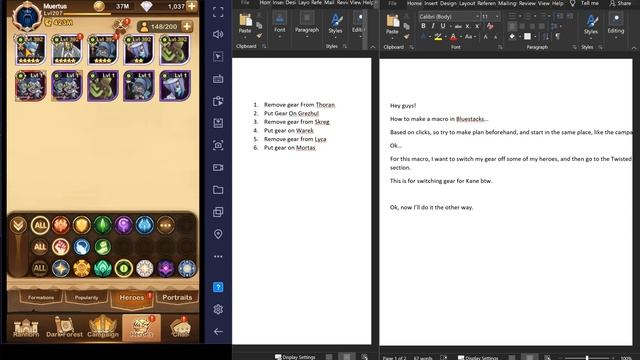Click the line 'Hey guys!' in the right document

(x=403, y=105)
